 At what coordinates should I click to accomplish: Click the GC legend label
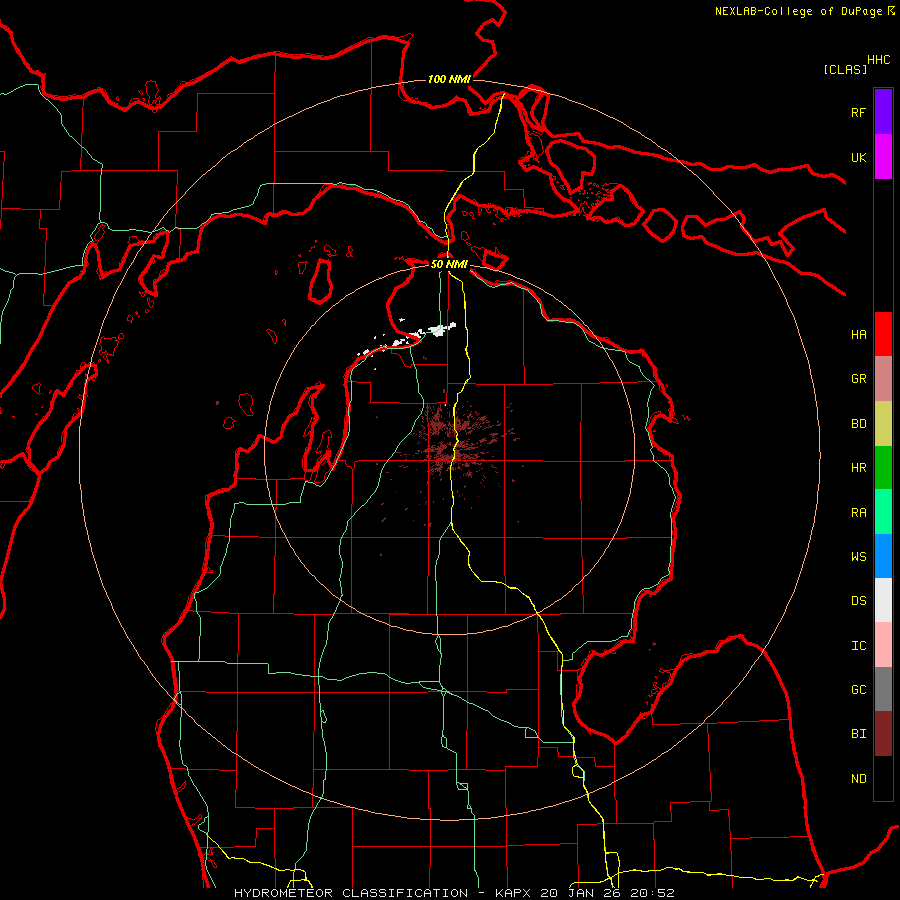pos(858,690)
